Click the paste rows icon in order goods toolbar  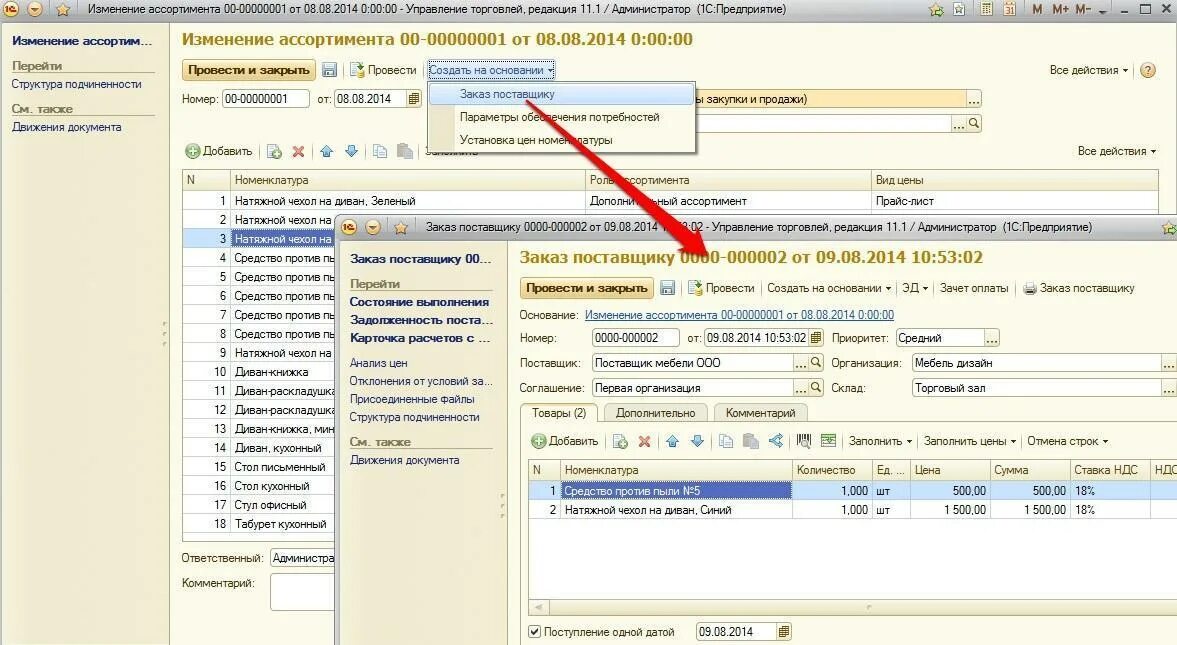[x=751, y=442]
